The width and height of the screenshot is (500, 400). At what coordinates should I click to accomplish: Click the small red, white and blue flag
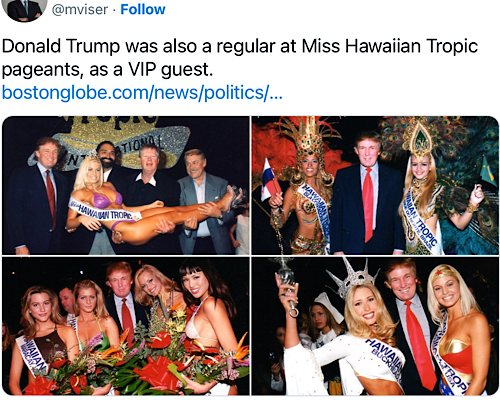coord(270,180)
